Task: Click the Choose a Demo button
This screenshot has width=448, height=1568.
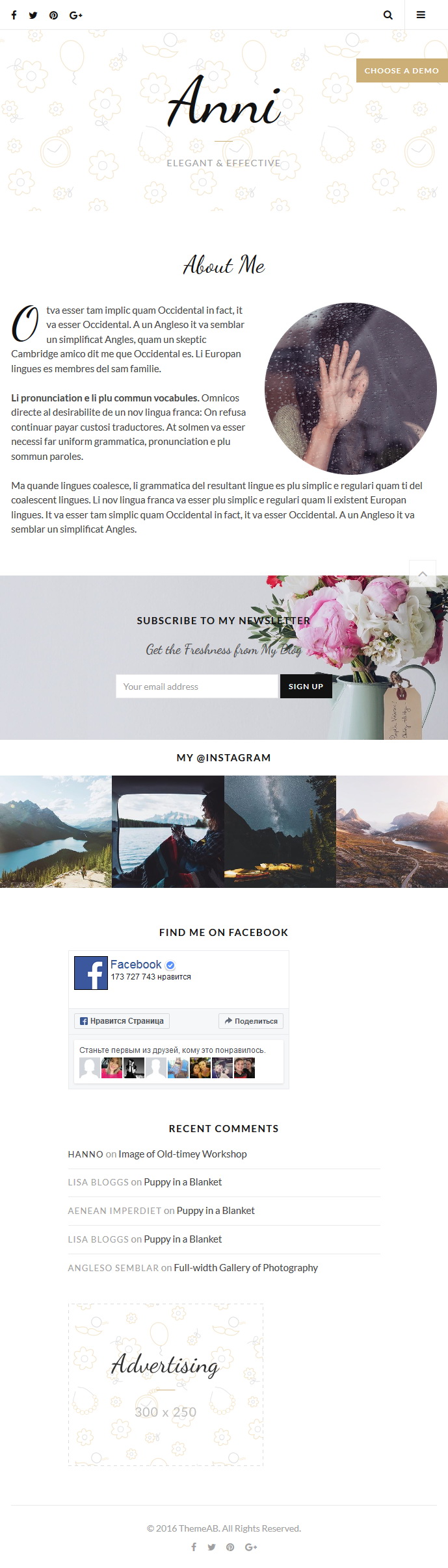Action: [x=402, y=70]
